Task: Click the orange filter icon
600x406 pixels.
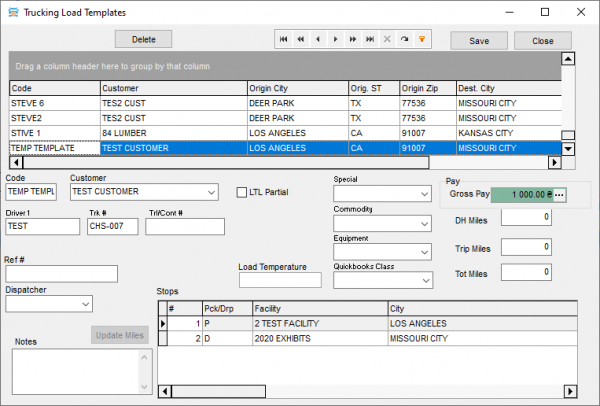Action: 422,39
